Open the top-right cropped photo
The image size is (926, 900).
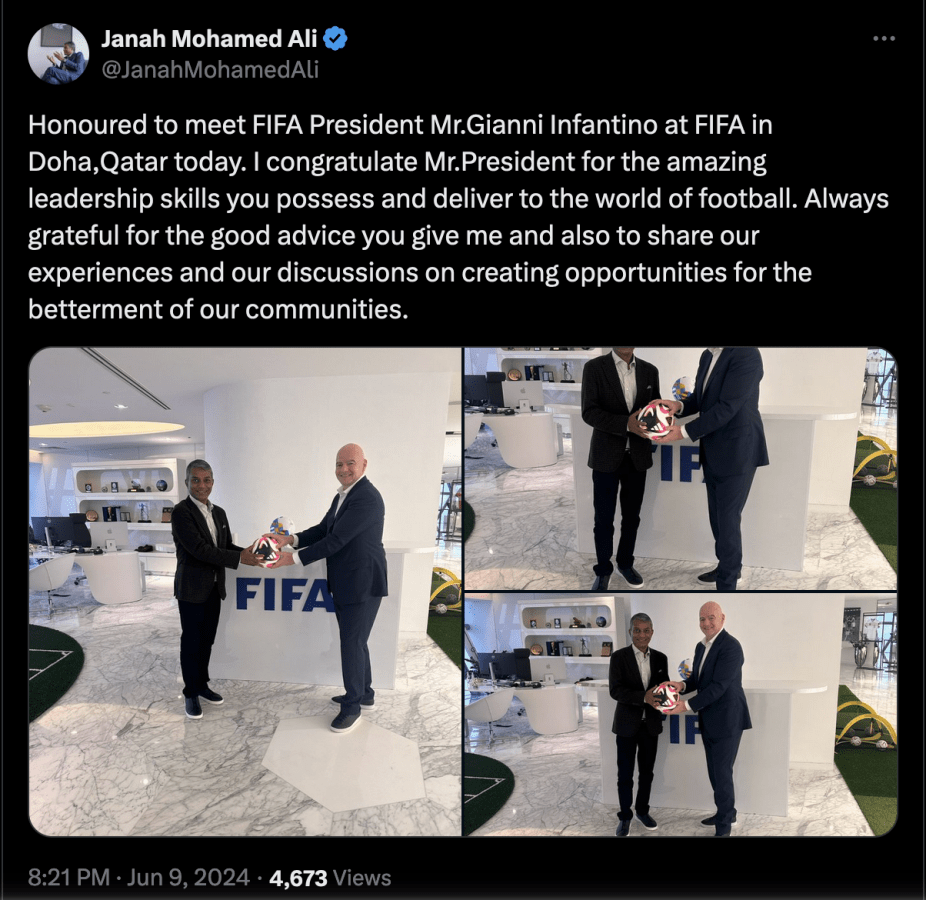coord(680,468)
